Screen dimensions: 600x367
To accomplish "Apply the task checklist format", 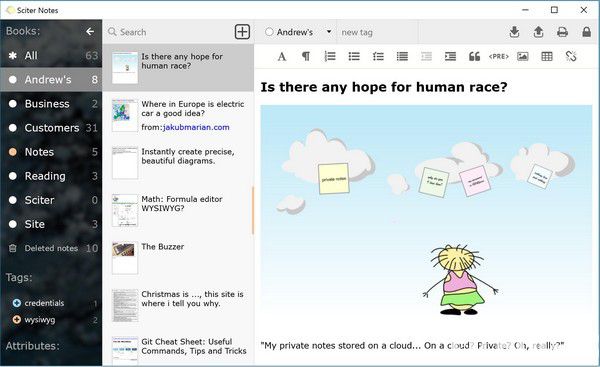I will (378, 57).
